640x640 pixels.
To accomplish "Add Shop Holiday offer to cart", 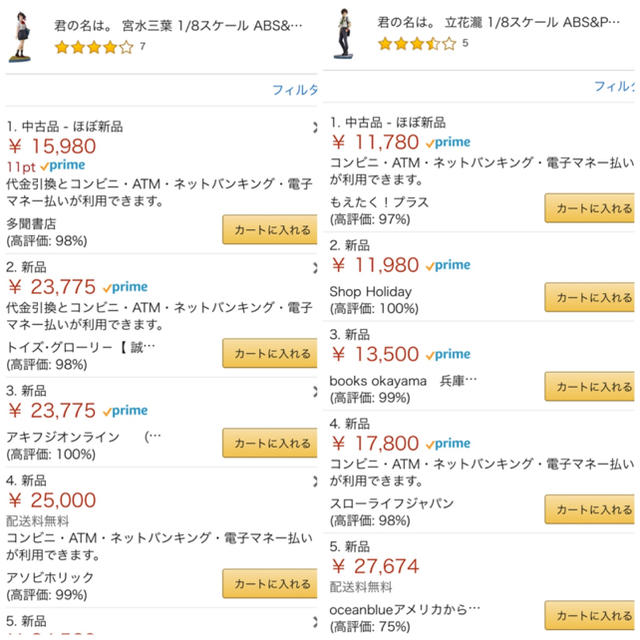I will (x=590, y=297).
